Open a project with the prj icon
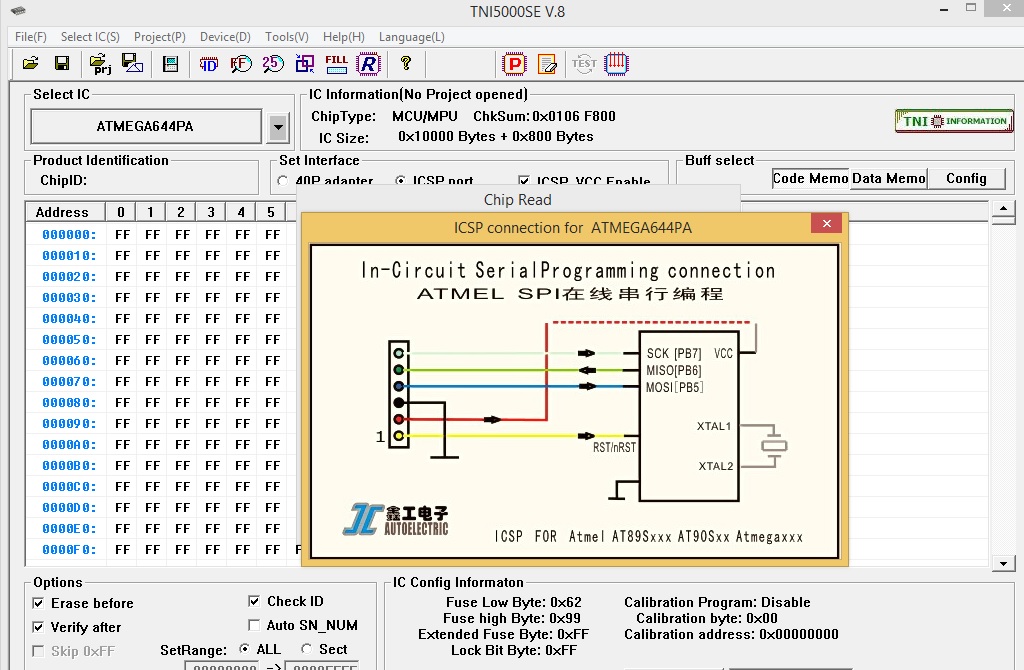Viewport: 1024px width, 670px height. click(100, 63)
